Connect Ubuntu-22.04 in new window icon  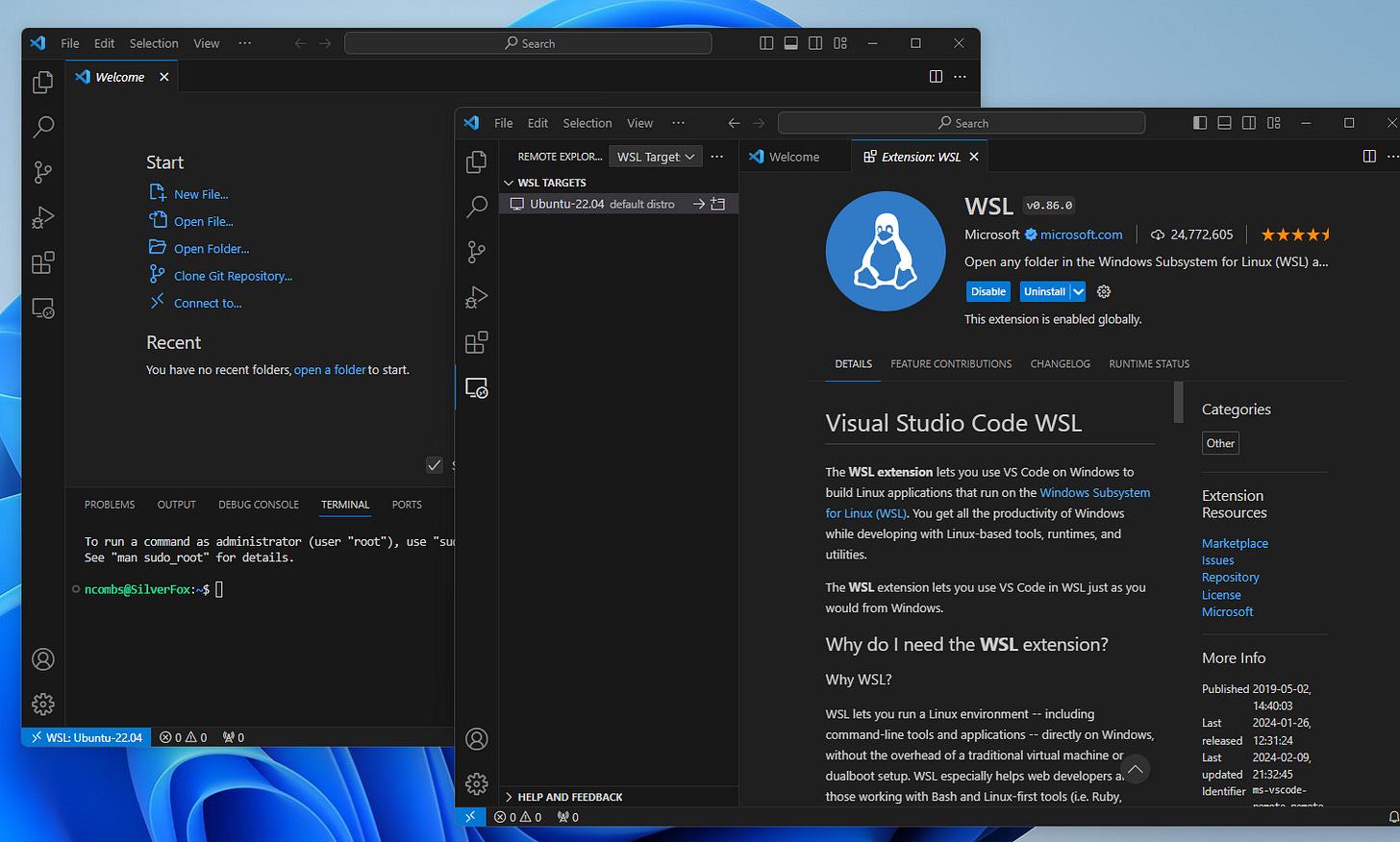tap(718, 204)
